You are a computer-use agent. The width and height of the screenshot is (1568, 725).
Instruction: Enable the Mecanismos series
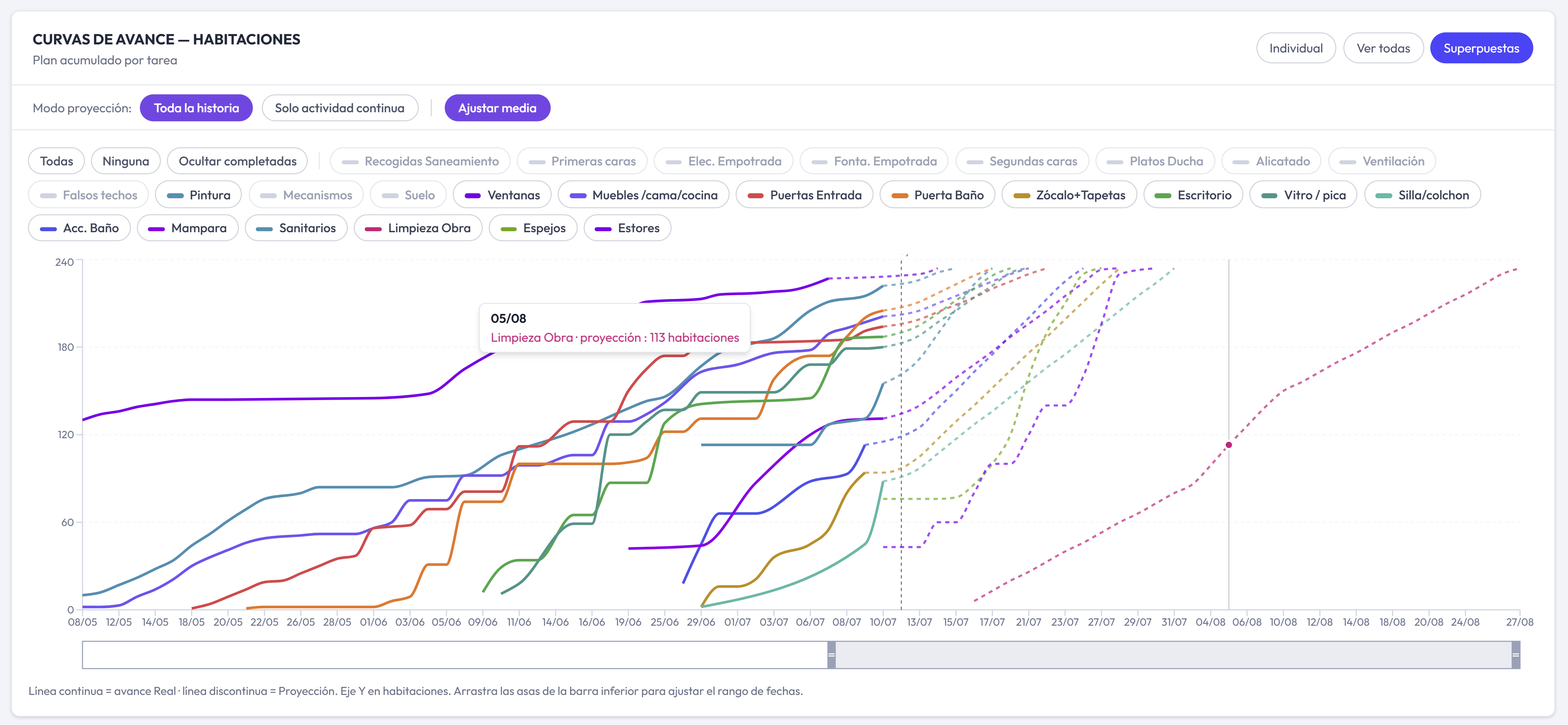coord(306,195)
